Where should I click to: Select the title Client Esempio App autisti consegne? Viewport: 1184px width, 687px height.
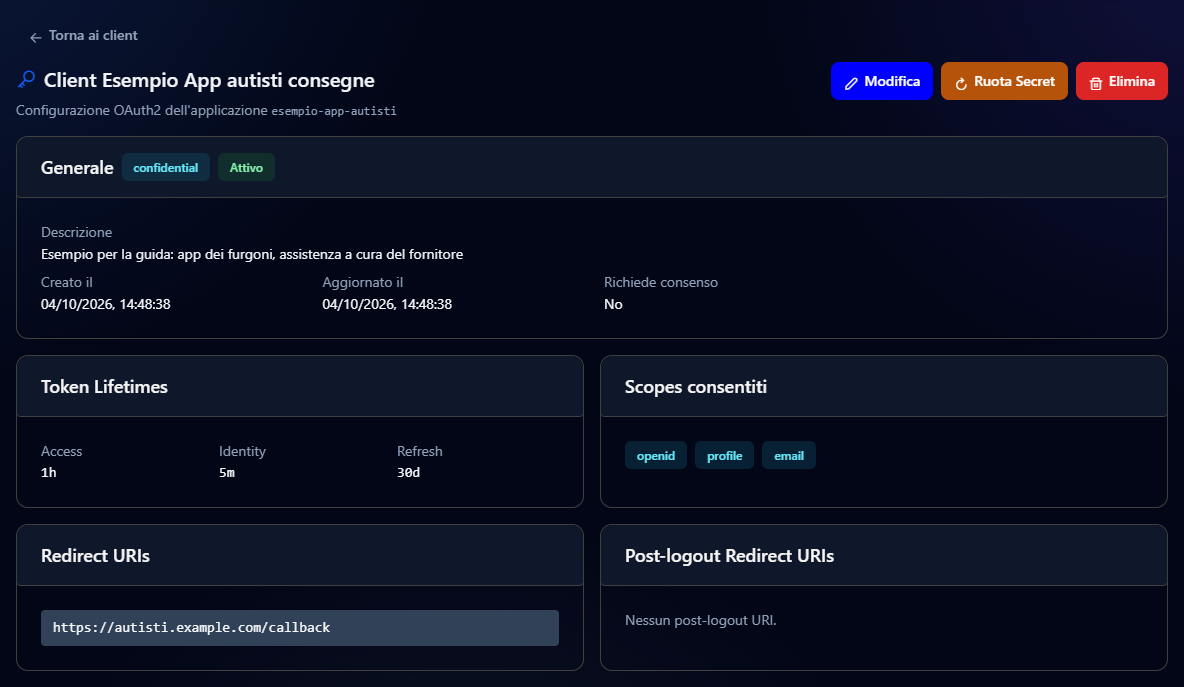[x=209, y=80]
